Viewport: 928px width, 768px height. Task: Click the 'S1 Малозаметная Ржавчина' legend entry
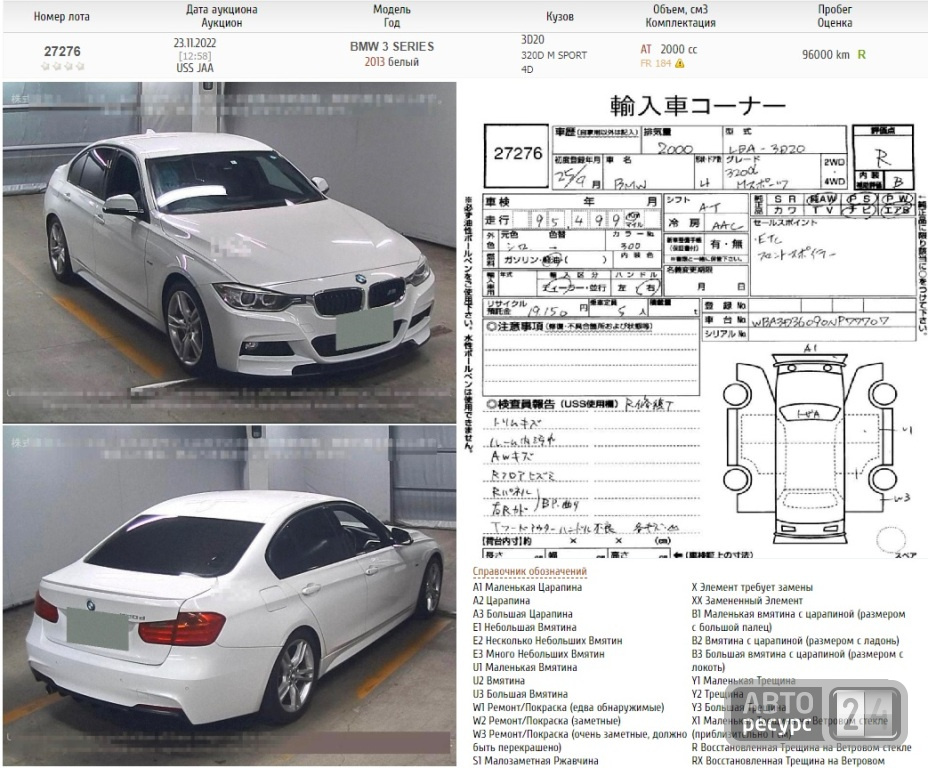[535, 760]
